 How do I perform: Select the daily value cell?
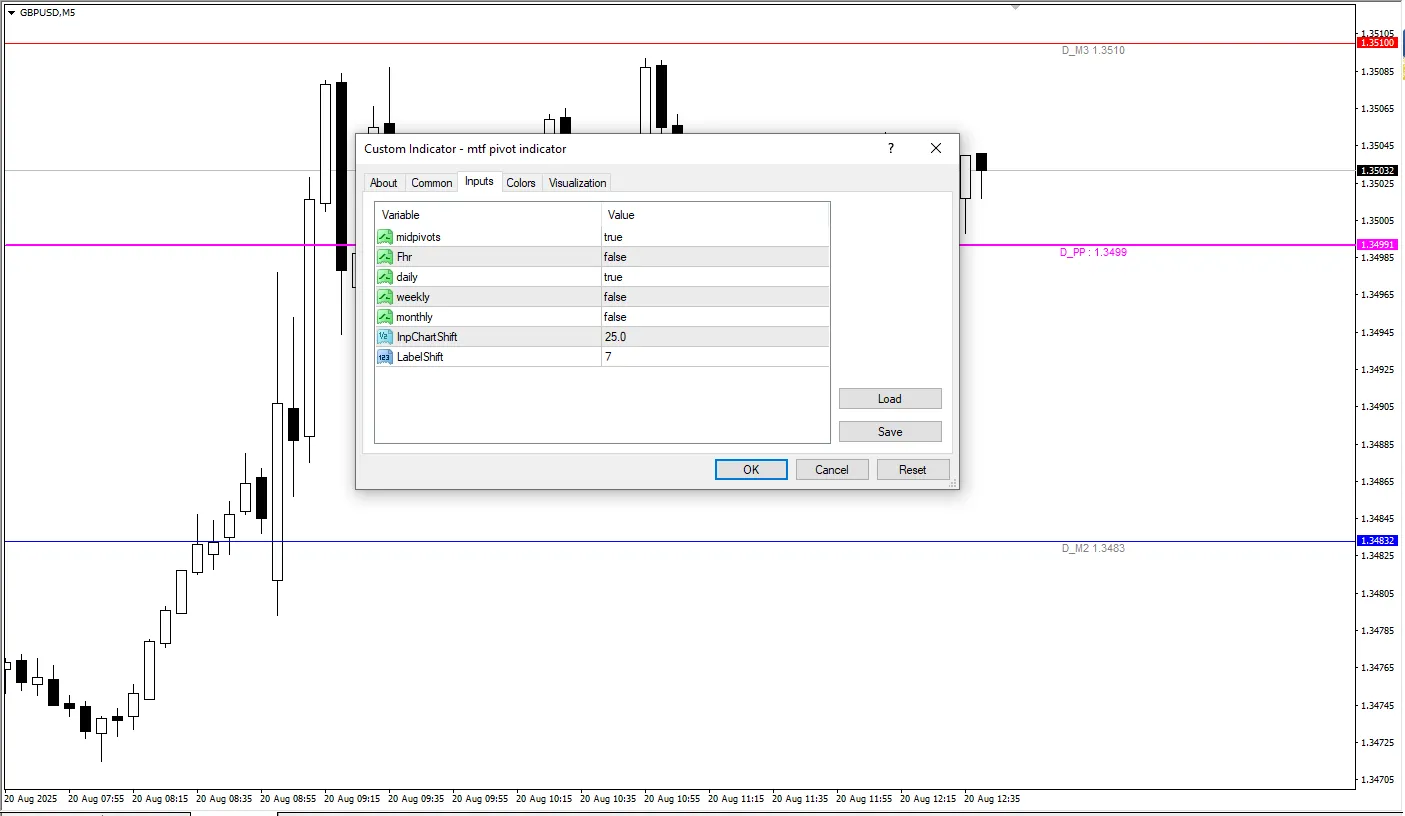[x=714, y=277]
